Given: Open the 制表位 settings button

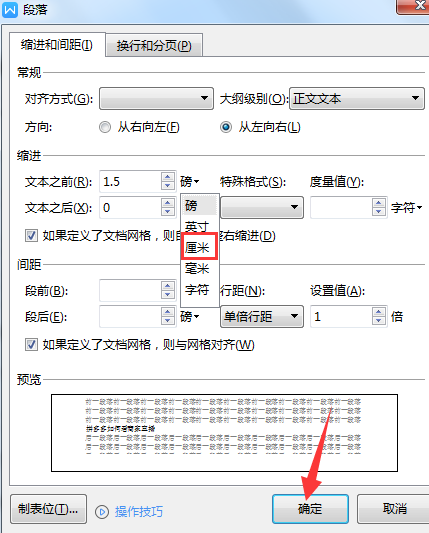Looking at the screenshot, I should pyautogui.click(x=48, y=509).
